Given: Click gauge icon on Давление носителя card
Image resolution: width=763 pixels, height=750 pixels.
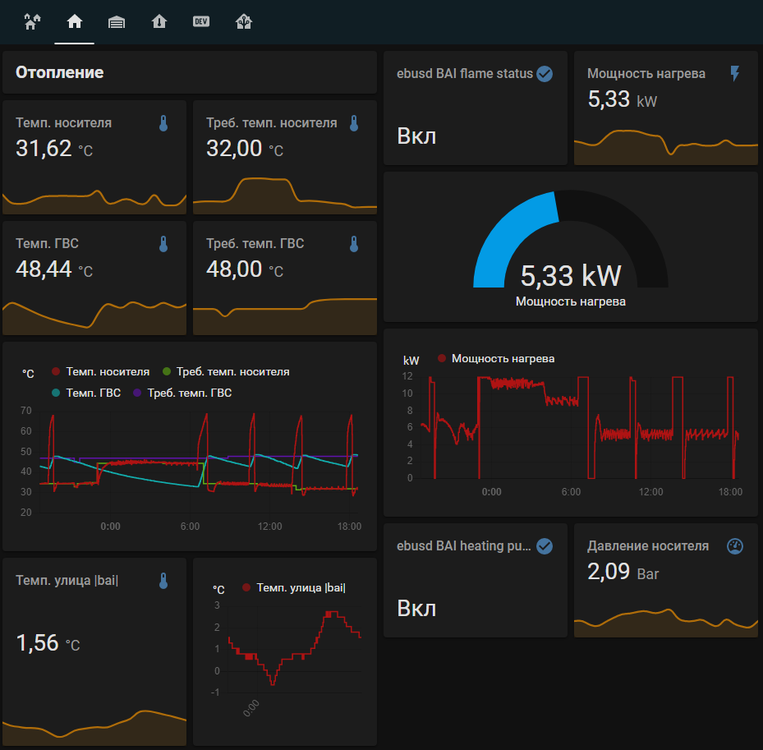Looking at the screenshot, I should click(735, 546).
